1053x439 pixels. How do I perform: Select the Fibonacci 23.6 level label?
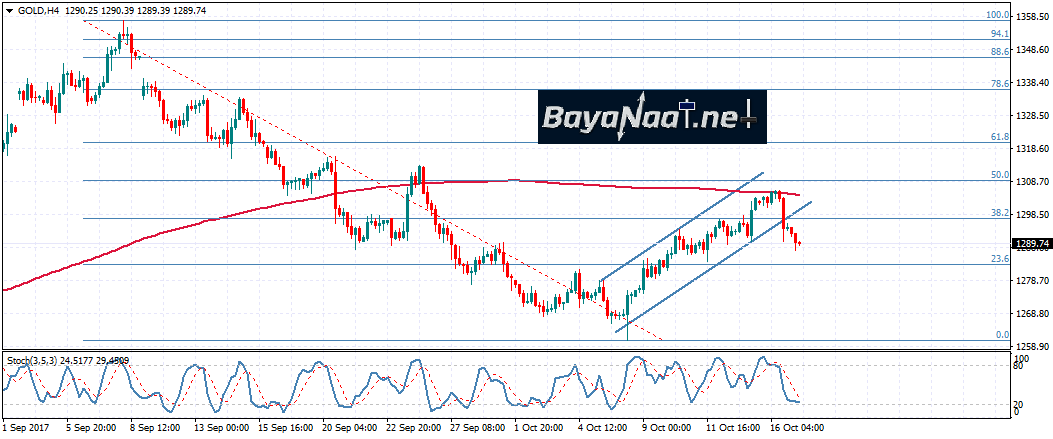[999, 259]
